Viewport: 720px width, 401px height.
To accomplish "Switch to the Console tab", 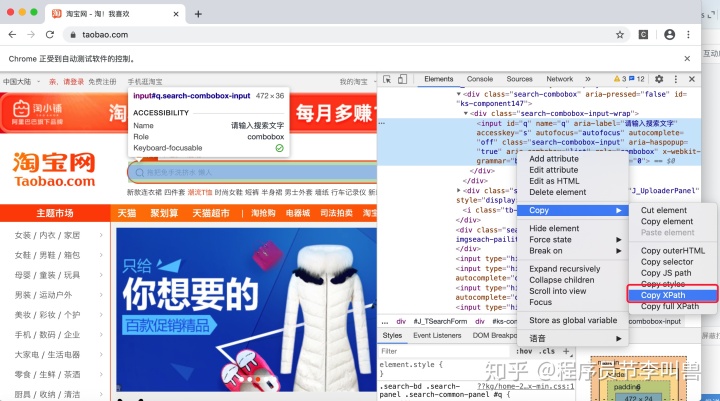I will 480,79.
